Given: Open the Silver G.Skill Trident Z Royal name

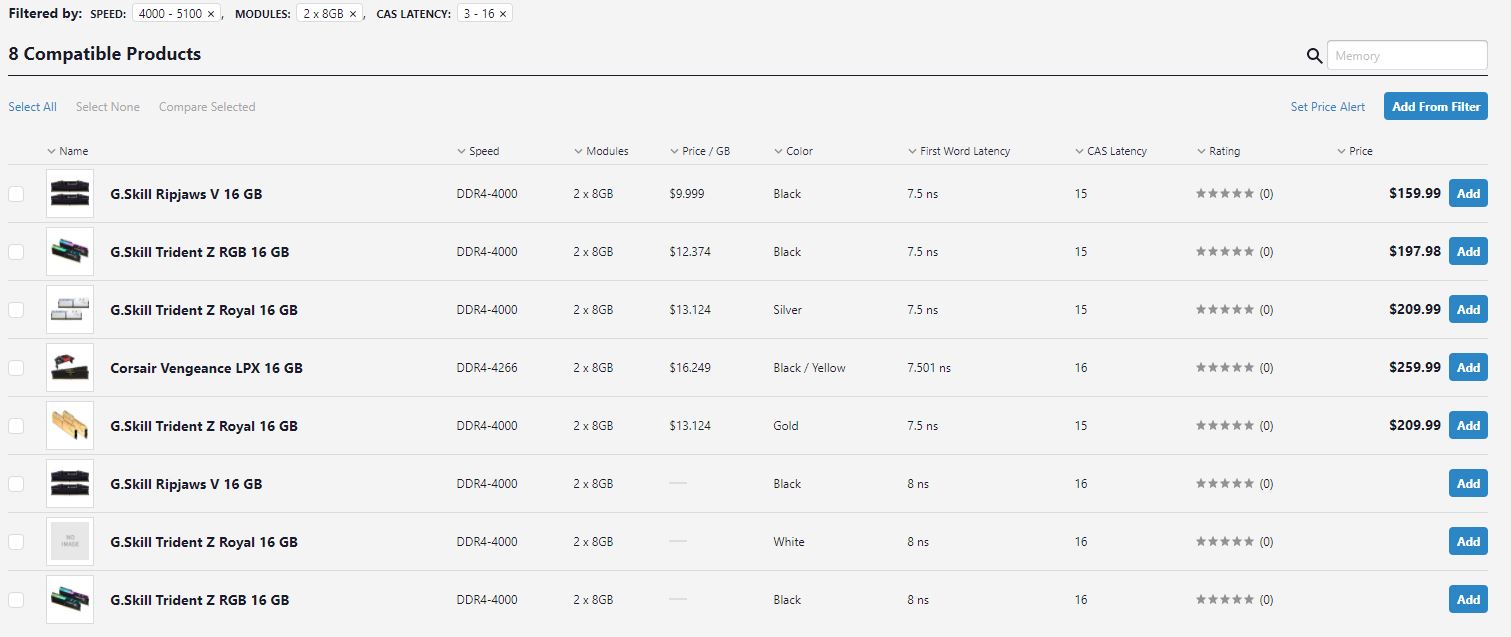Looking at the screenshot, I should point(204,310).
